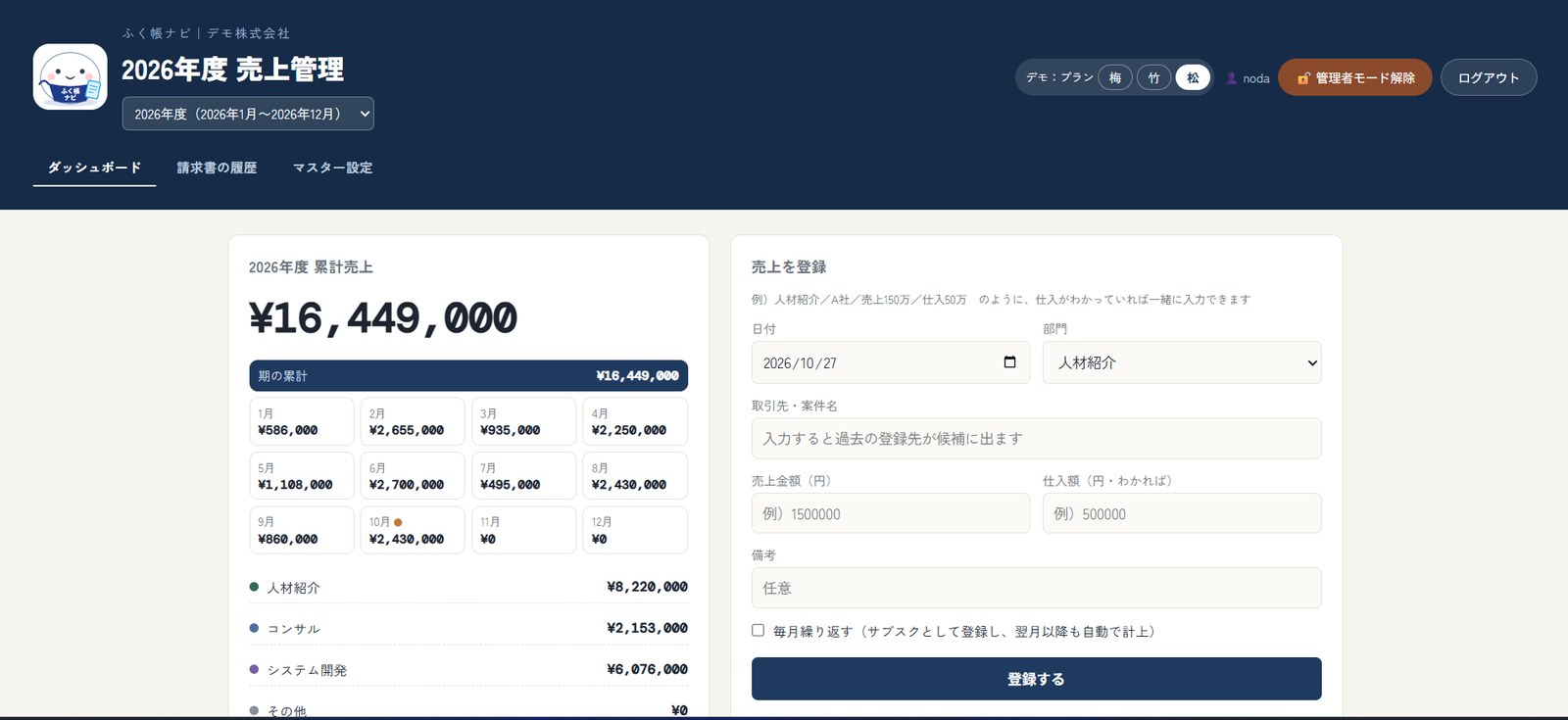Select the 5月 sales card ¥1,108,000
This screenshot has width=1568, height=720.
point(302,476)
